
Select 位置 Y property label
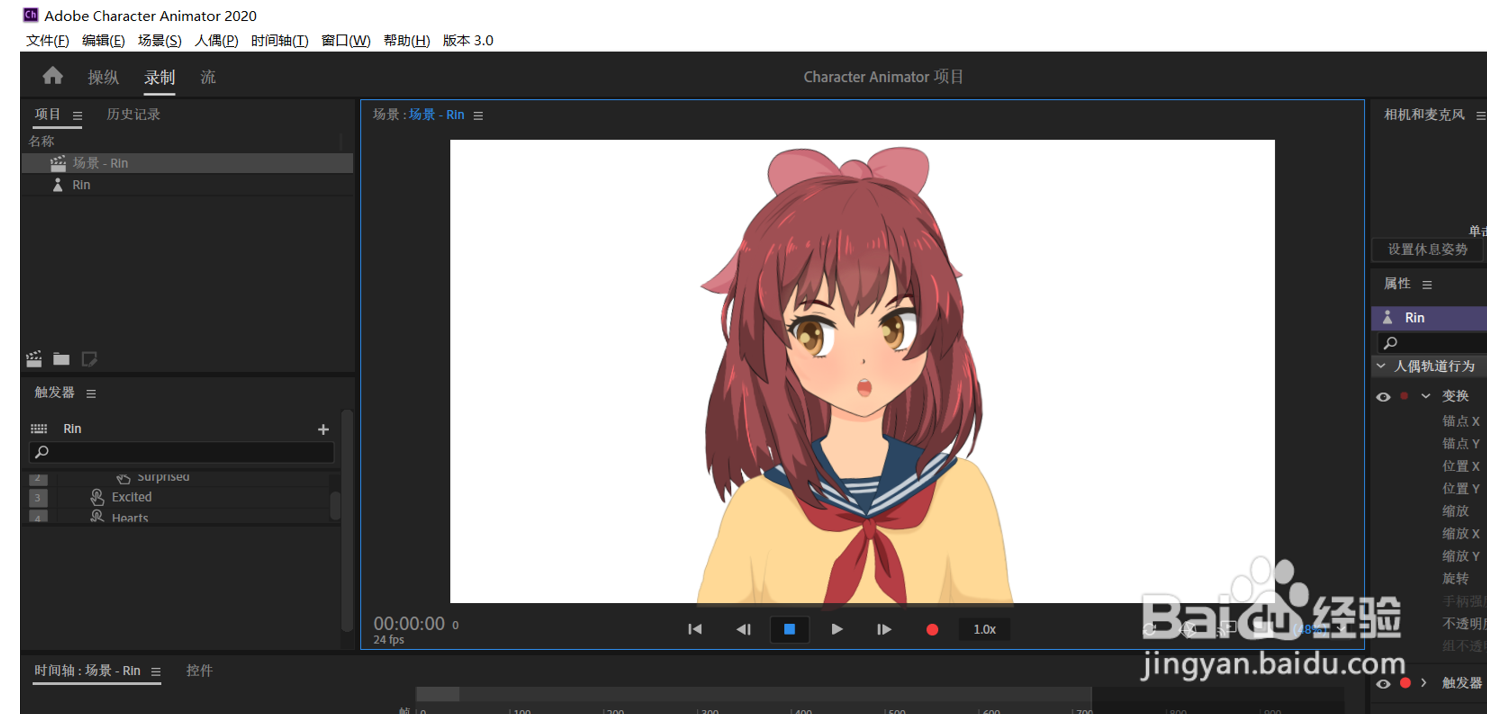pyautogui.click(x=1461, y=488)
